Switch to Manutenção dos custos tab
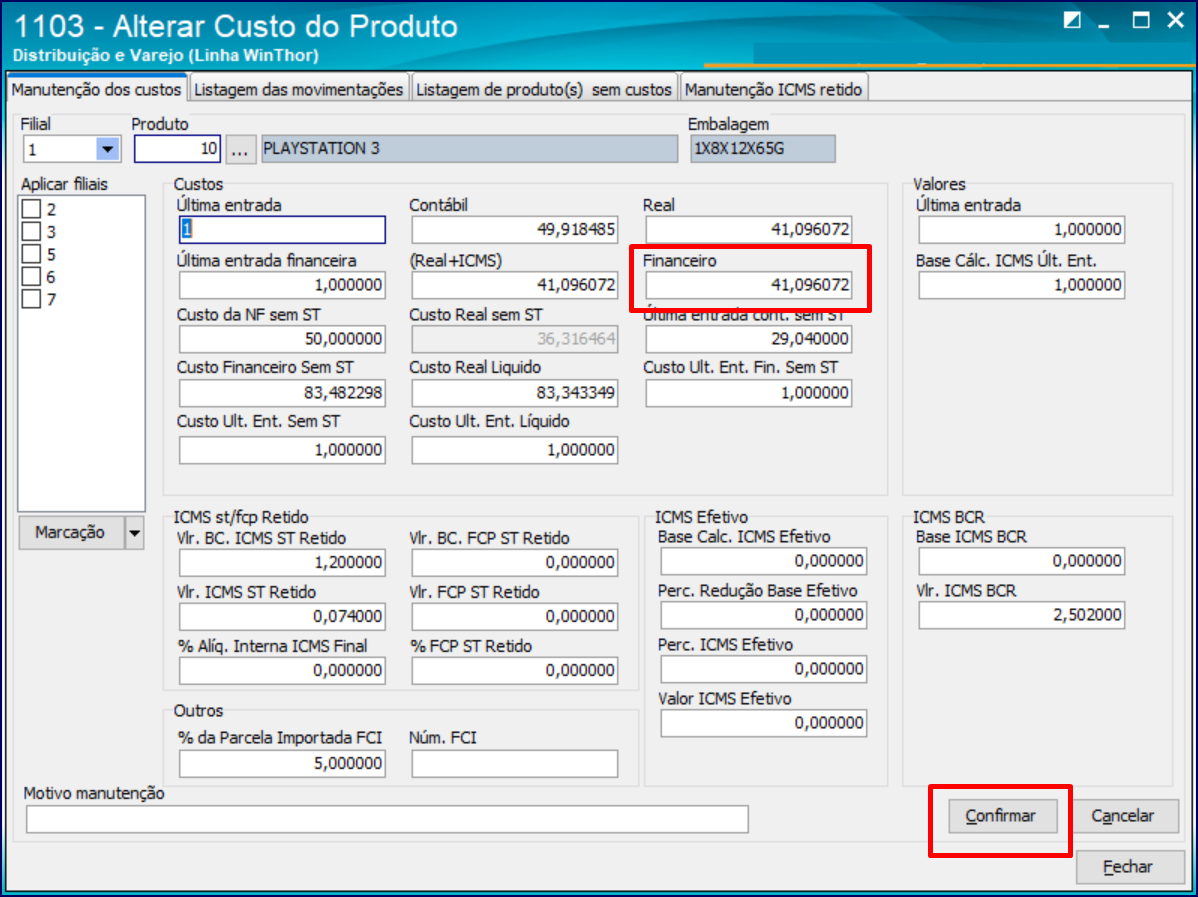This screenshot has width=1198, height=897. (x=96, y=89)
